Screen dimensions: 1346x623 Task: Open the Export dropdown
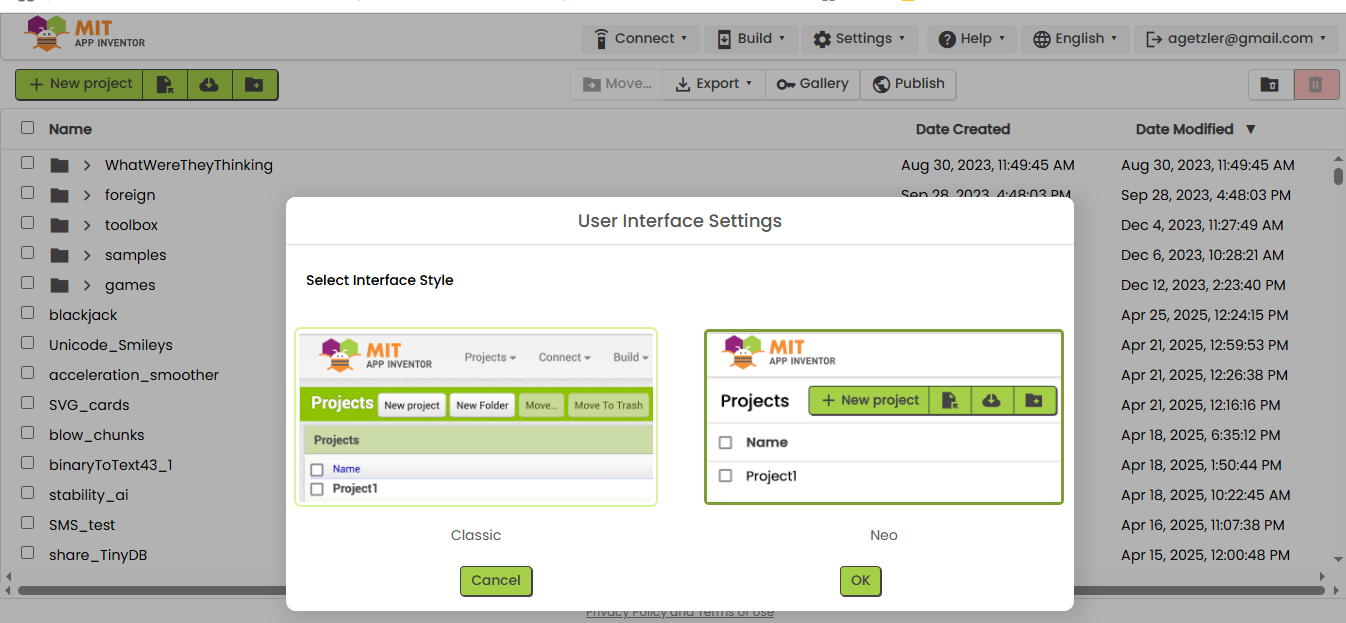[x=714, y=84]
